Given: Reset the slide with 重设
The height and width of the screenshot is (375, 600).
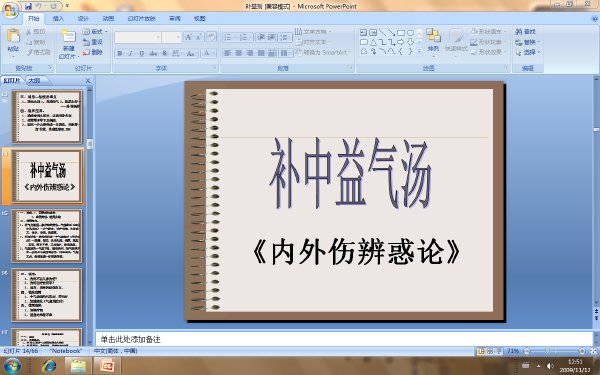Looking at the screenshot, I should tap(93, 42).
